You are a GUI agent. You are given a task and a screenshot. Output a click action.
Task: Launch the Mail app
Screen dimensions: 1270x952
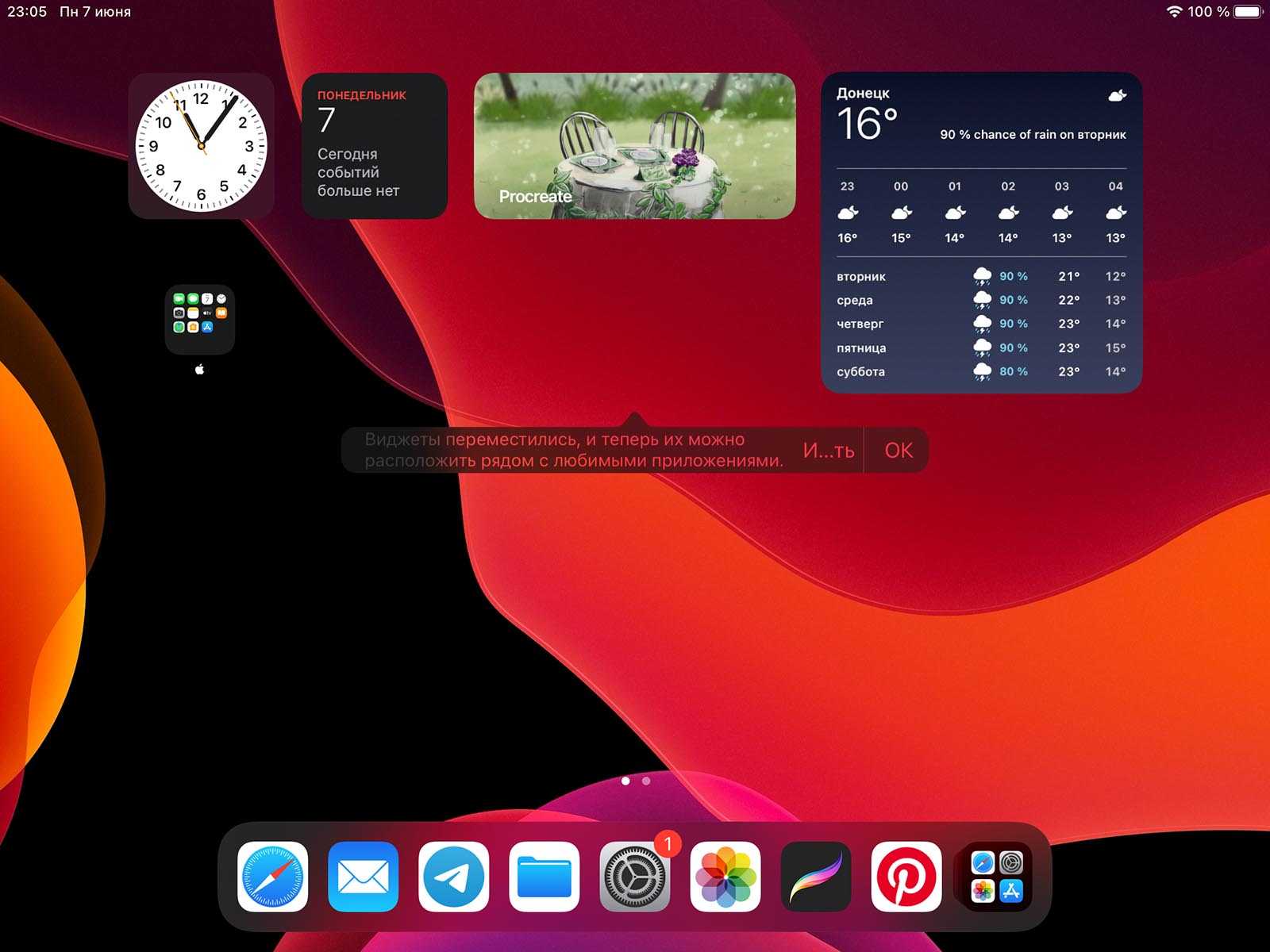(x=363, y=877)
